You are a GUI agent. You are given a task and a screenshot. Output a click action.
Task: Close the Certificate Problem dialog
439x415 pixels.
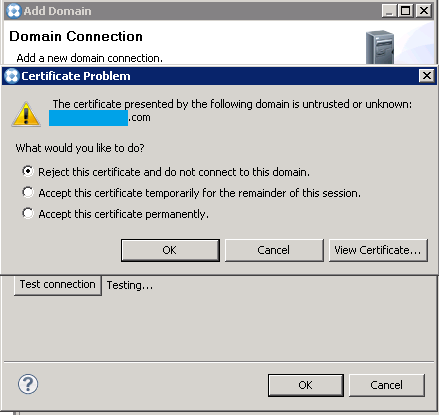click(426, 76)
